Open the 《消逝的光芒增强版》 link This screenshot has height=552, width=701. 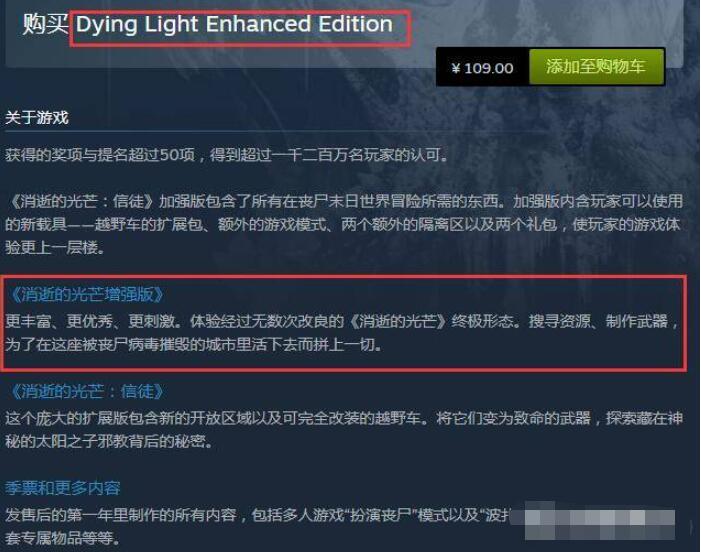coord(85,295)
